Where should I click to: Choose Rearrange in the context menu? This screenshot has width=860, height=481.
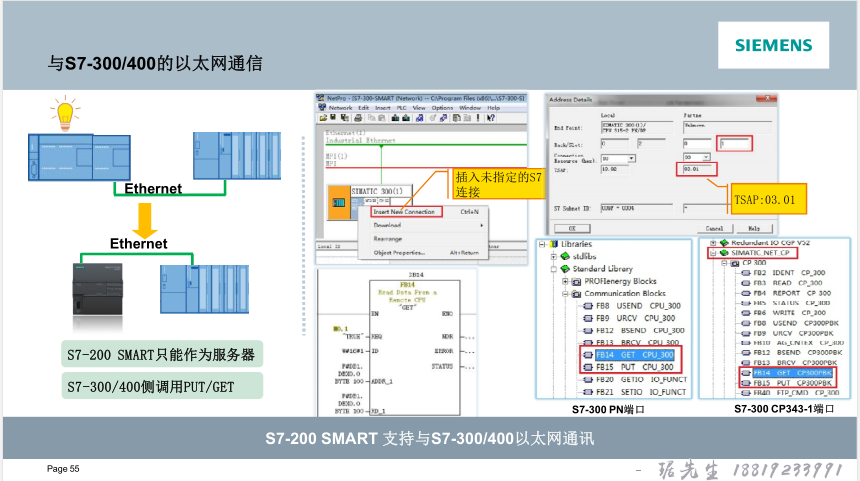click(422, 239)
